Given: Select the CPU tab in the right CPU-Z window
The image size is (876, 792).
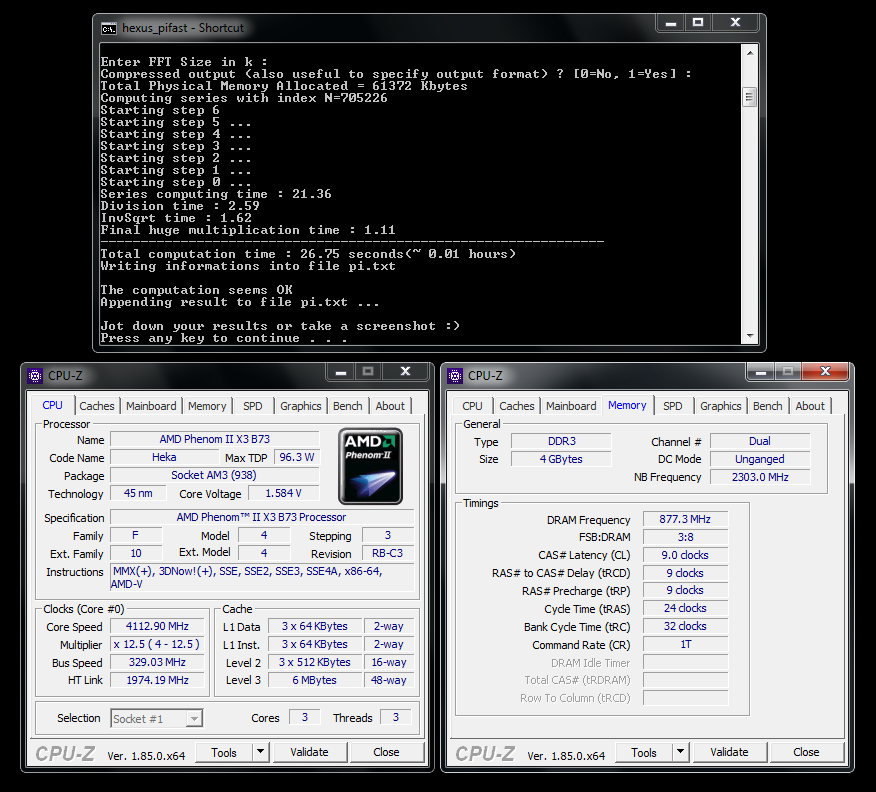Looking at the screenshot, I should [x=472, y=406].
